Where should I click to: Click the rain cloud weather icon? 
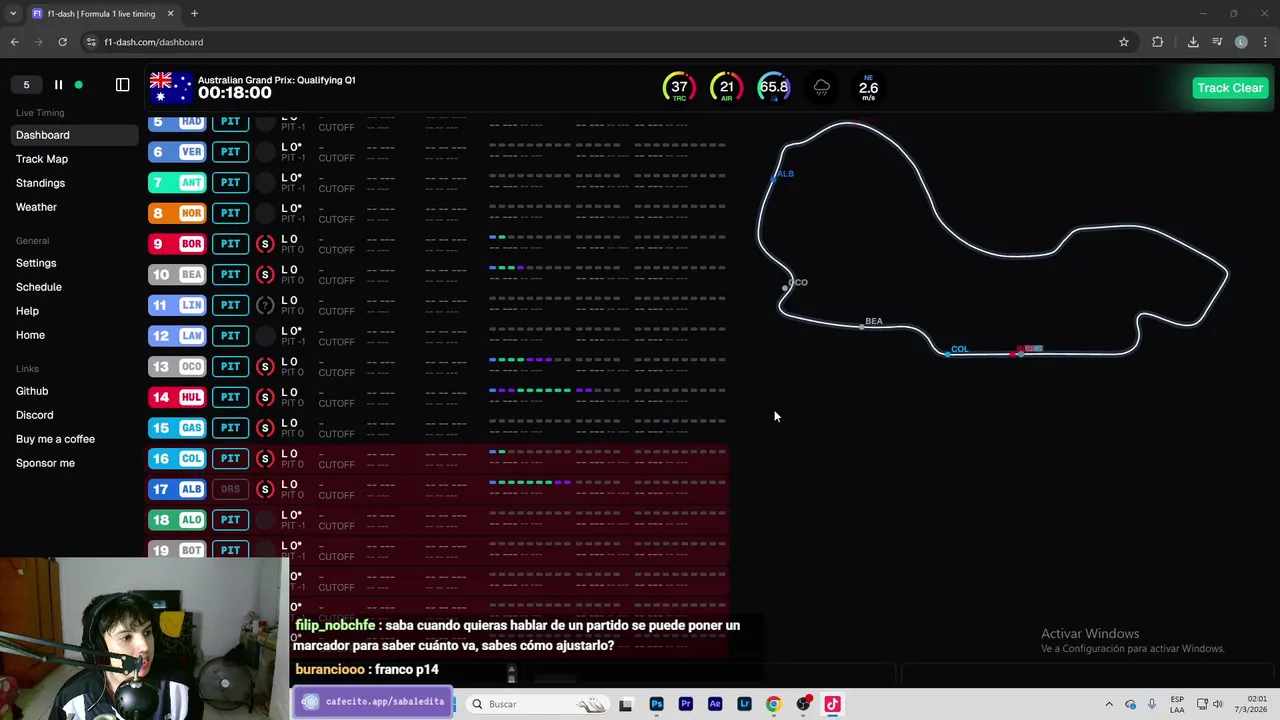(821, 88)
